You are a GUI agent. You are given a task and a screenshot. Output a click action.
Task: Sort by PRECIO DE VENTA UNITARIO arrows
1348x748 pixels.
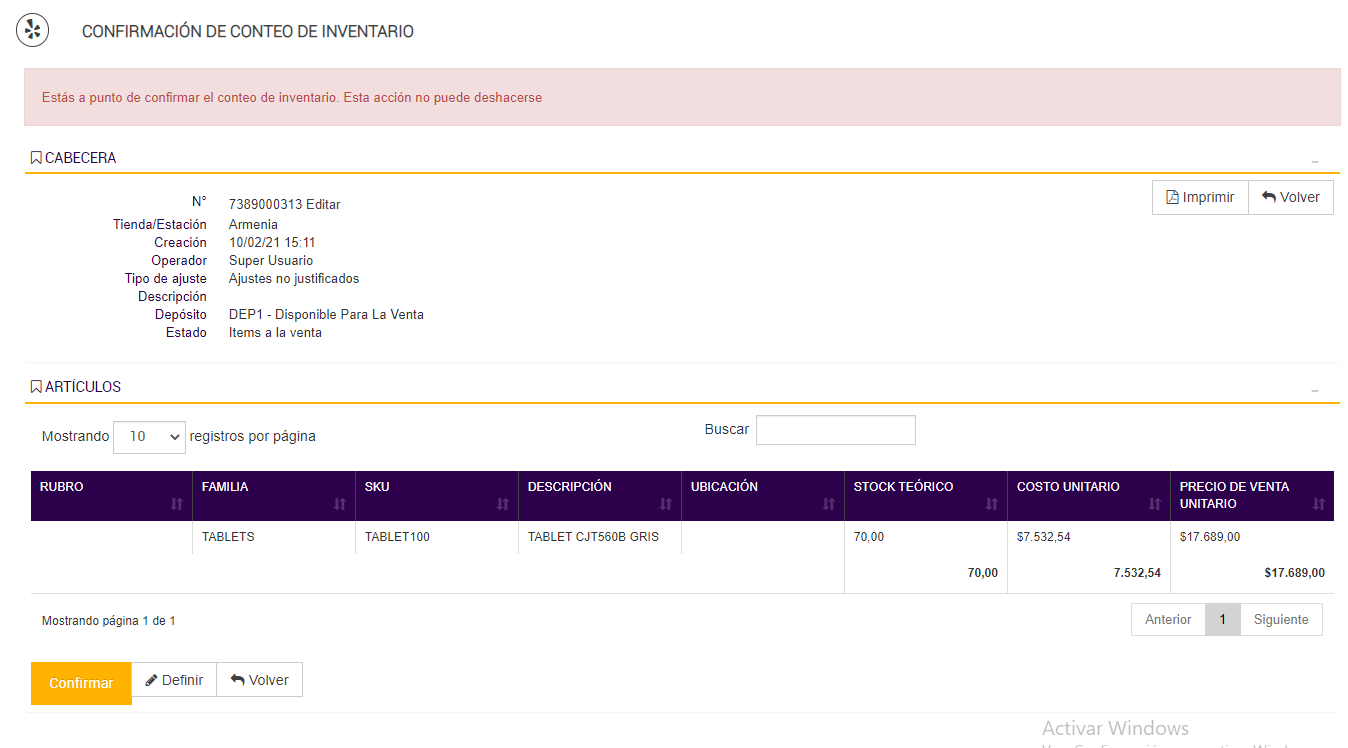point(1318,504)
